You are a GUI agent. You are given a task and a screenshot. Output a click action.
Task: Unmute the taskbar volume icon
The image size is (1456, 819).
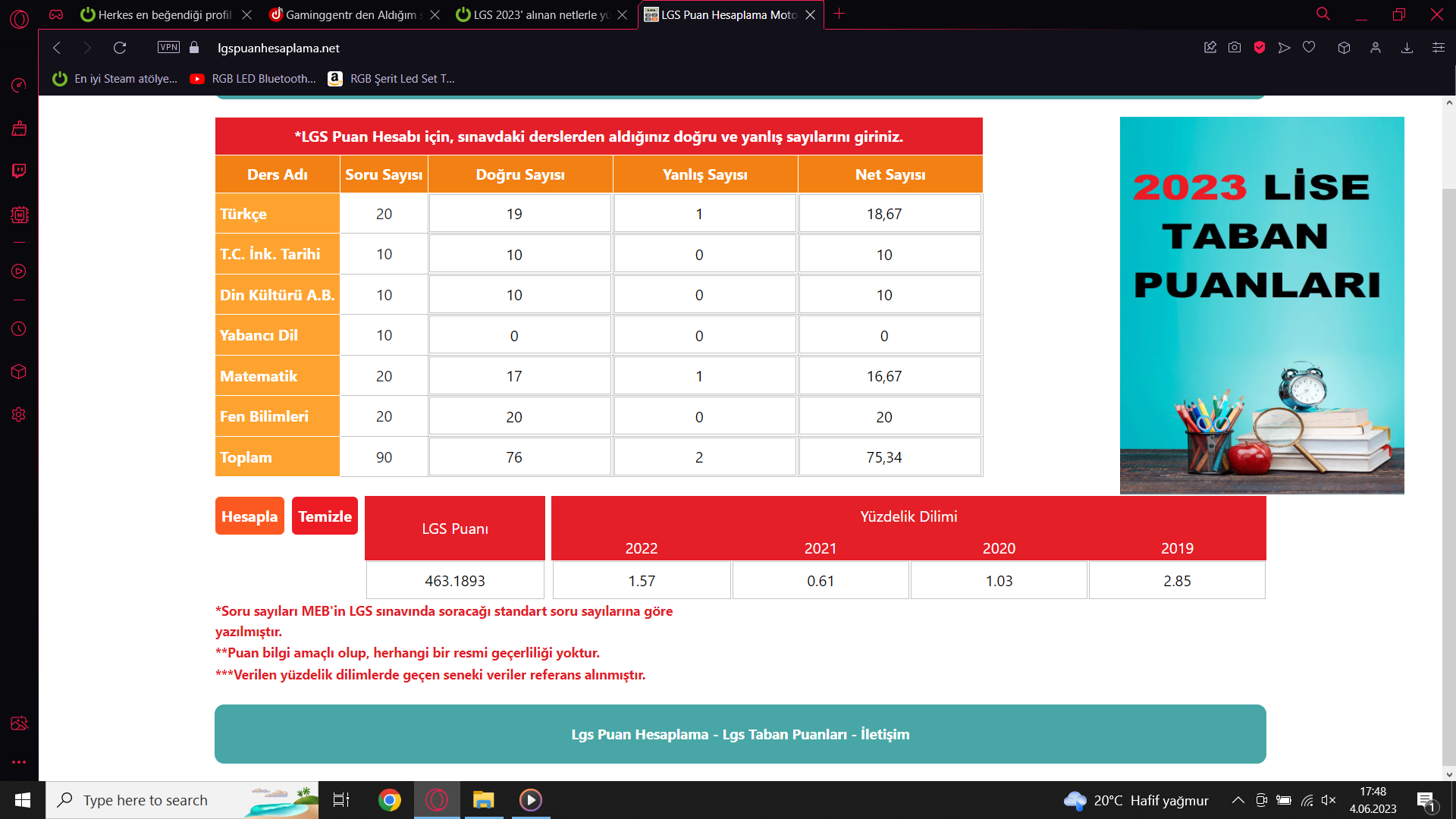pos(1329,800)
